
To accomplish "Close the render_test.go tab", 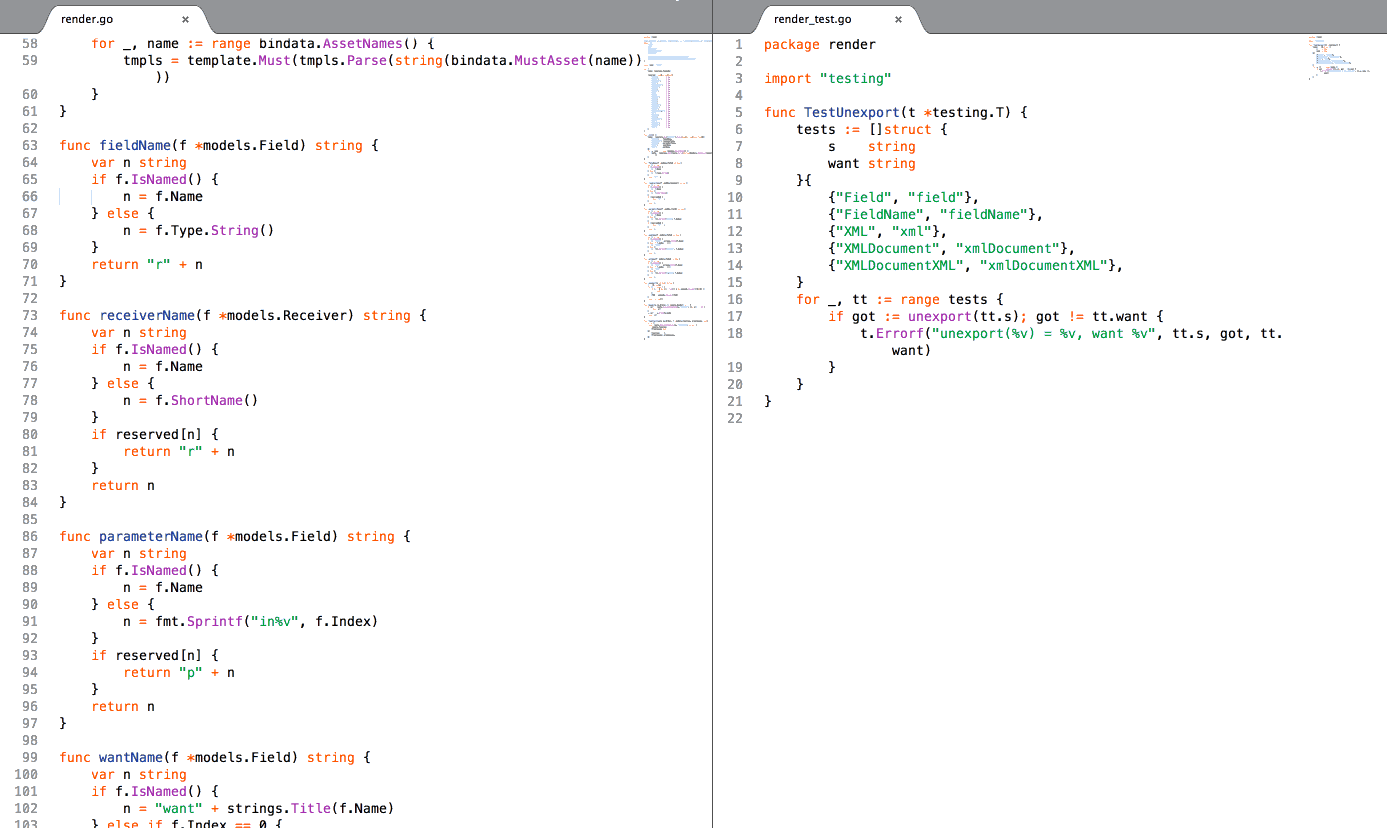I will pos(898,18).
